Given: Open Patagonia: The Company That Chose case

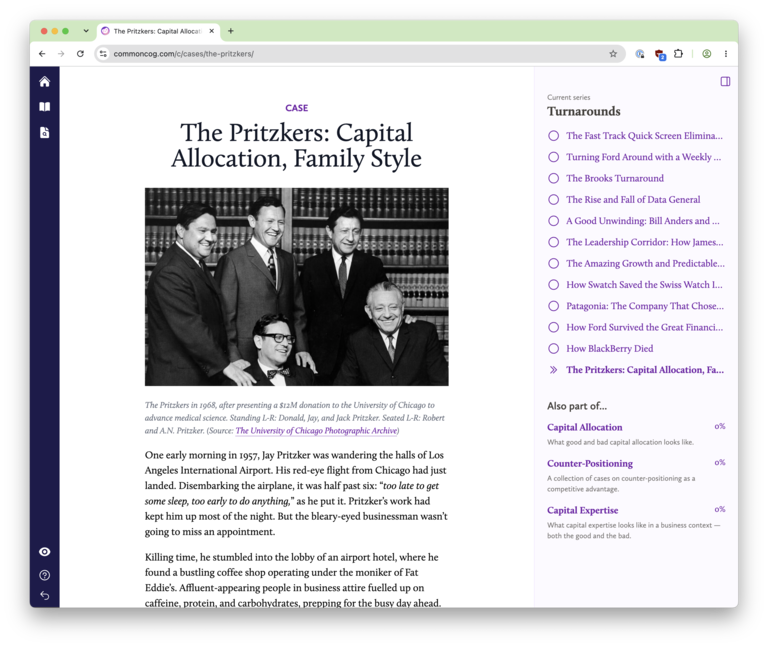Looking at the screenshot, I should click(645, 306).
